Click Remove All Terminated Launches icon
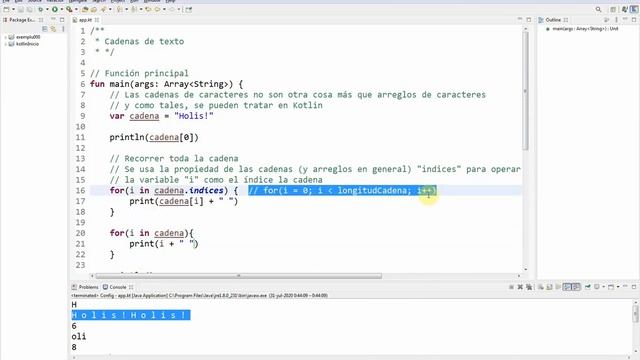 (x=529, y=287)
